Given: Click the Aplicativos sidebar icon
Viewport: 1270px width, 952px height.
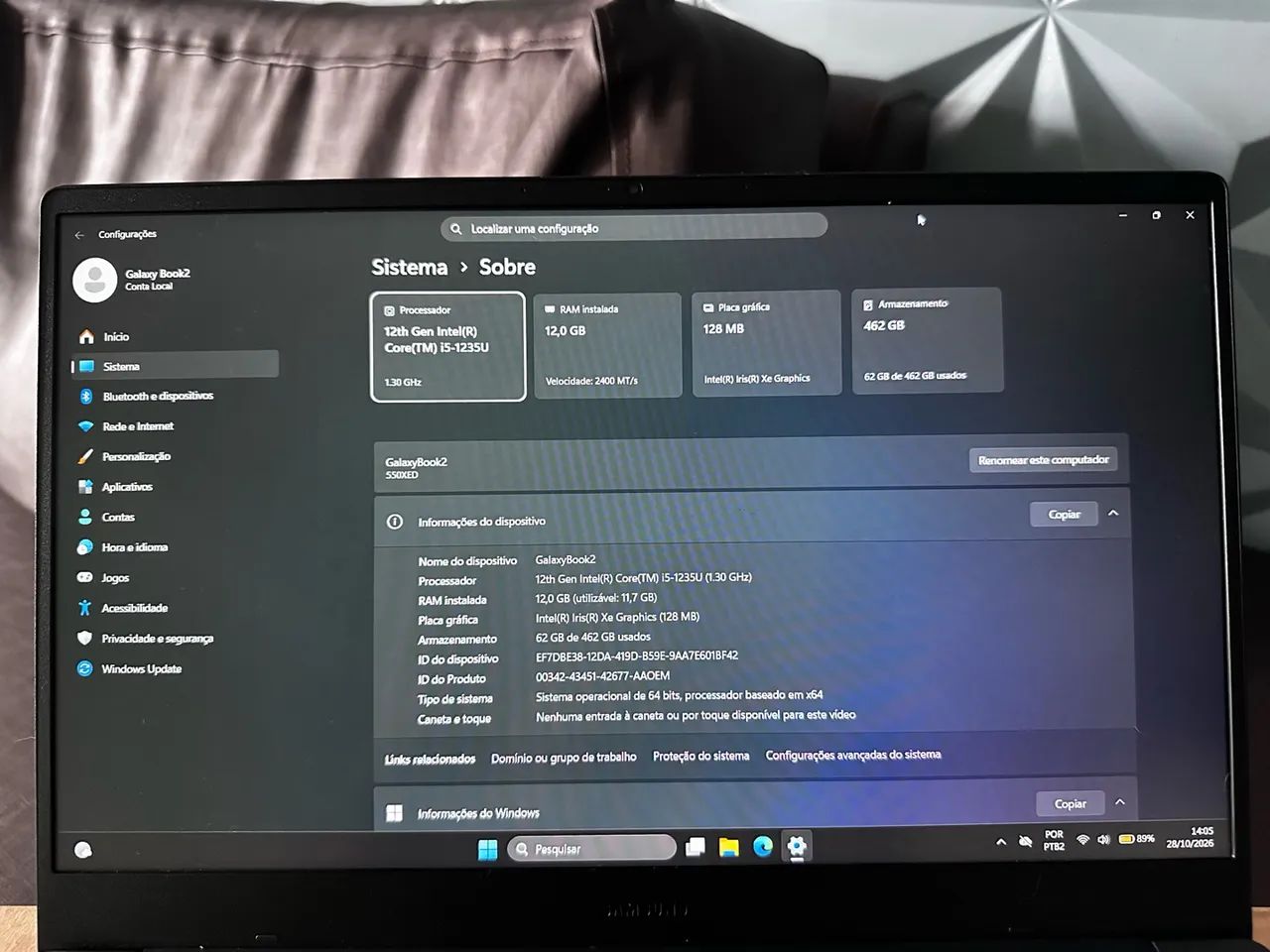Looking at the screenshot, I should [x=85, y=487].
